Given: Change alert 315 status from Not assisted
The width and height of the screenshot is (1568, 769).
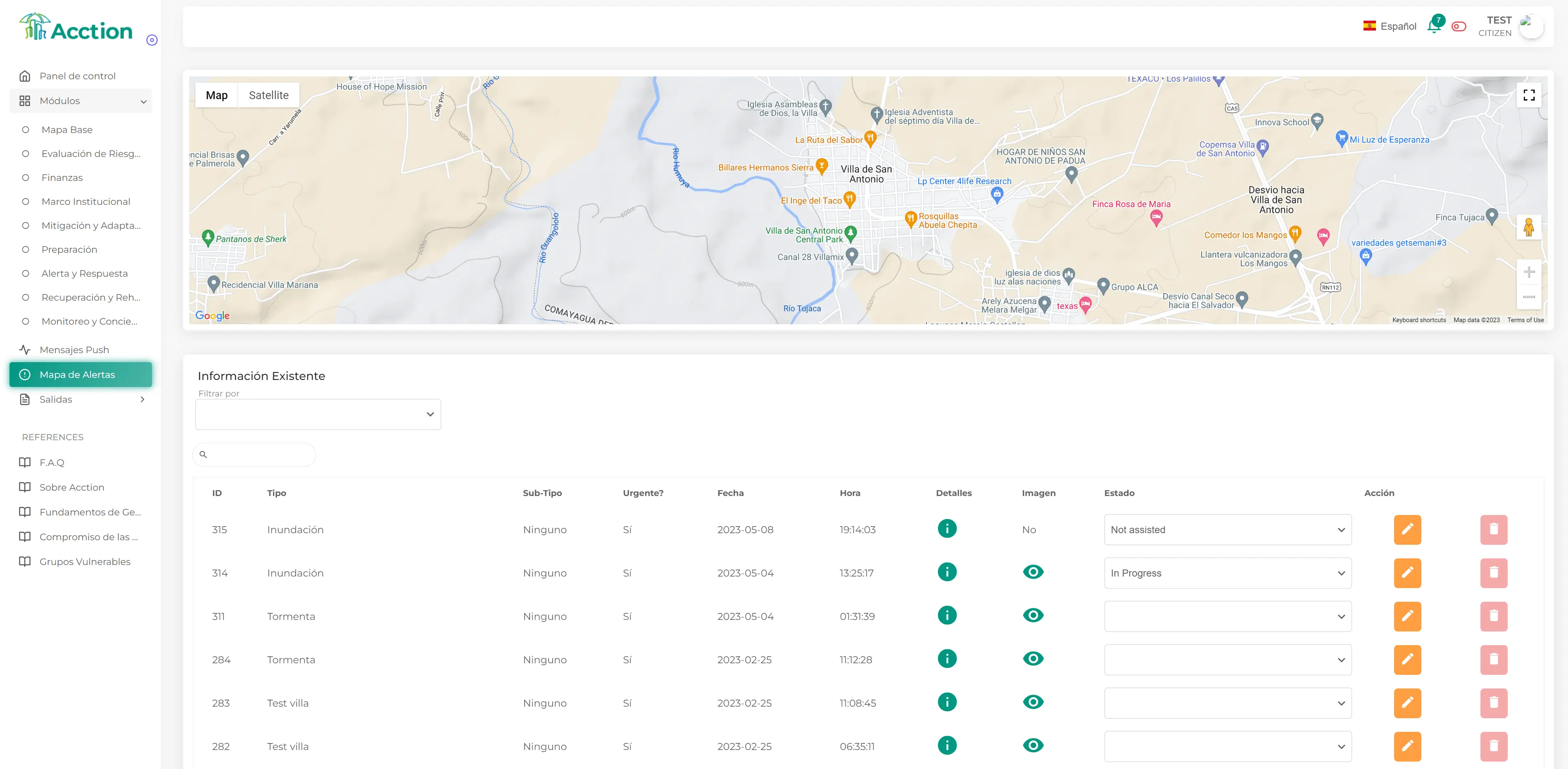Looking at the screenshot, I should (x=1227, y=529).
